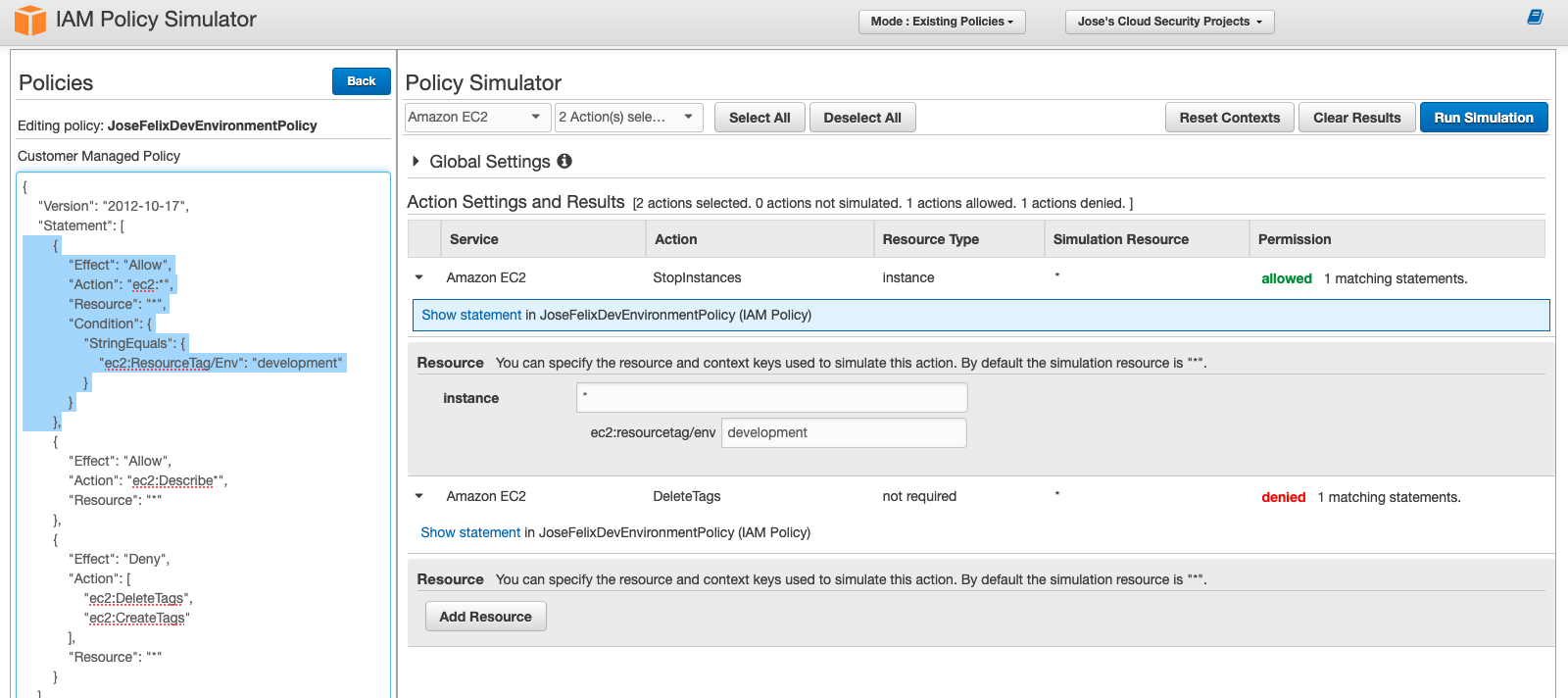Screen dimensions: 1568x698
Task: Click the Customer Managed Policy label
Action: pos(99,156)
